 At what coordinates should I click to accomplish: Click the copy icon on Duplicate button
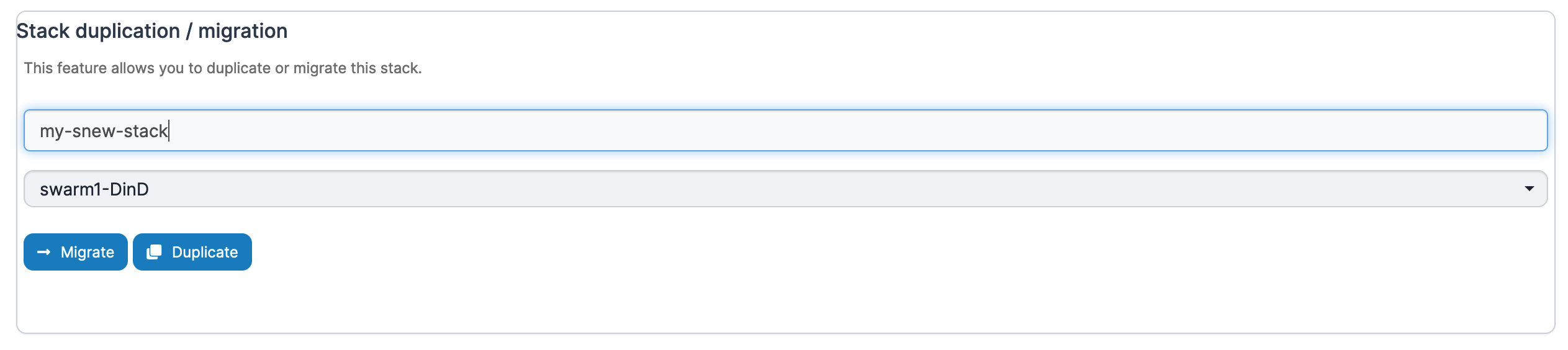pos(154,252)
